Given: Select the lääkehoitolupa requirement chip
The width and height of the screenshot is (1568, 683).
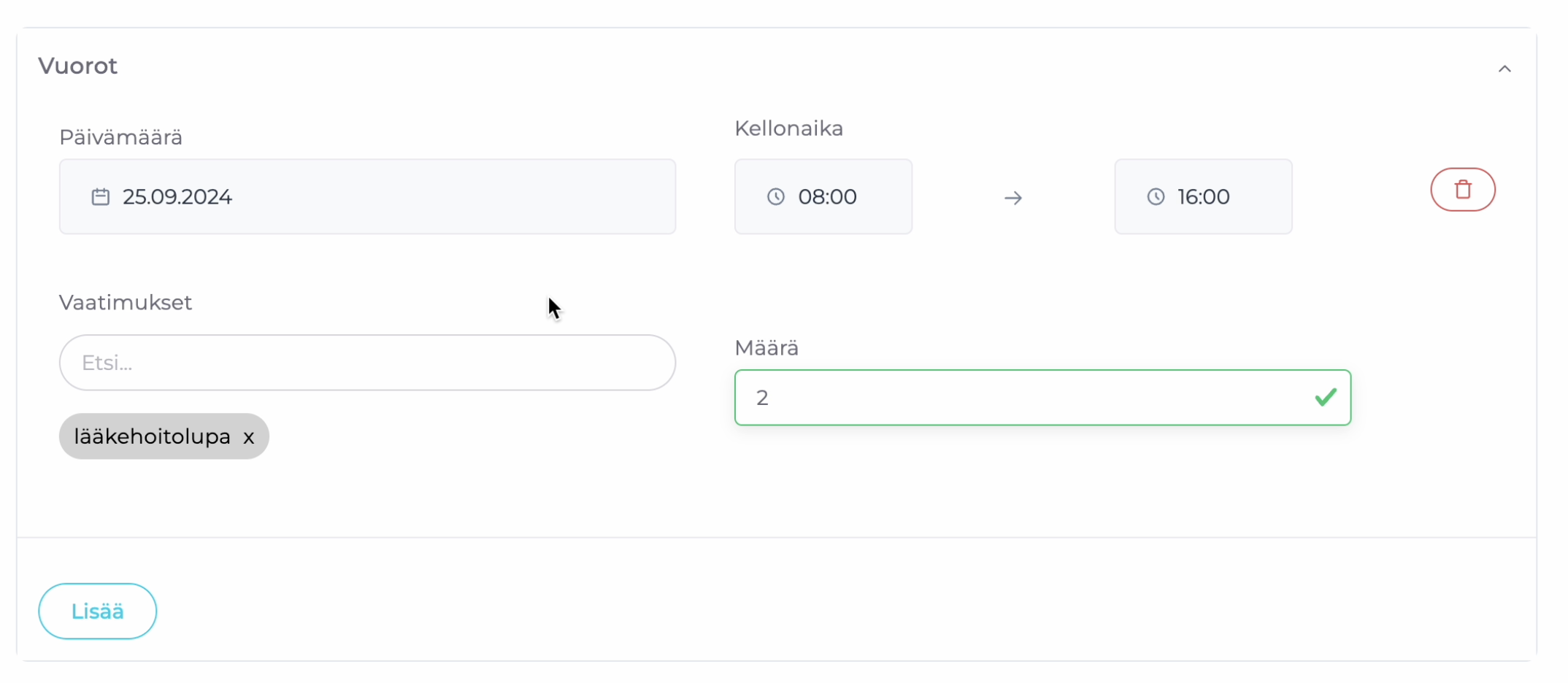Looking at the screenshot, I should click(152, 436).
